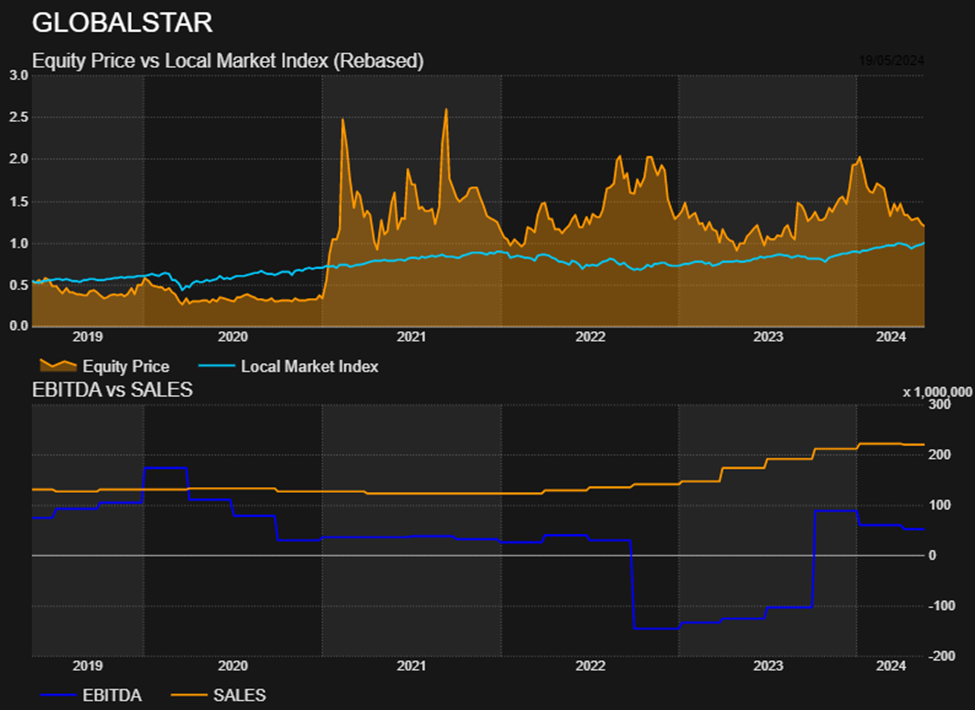Select the 200 y-axis value
This screenshot has width=975, height=710.
point(940,455)
